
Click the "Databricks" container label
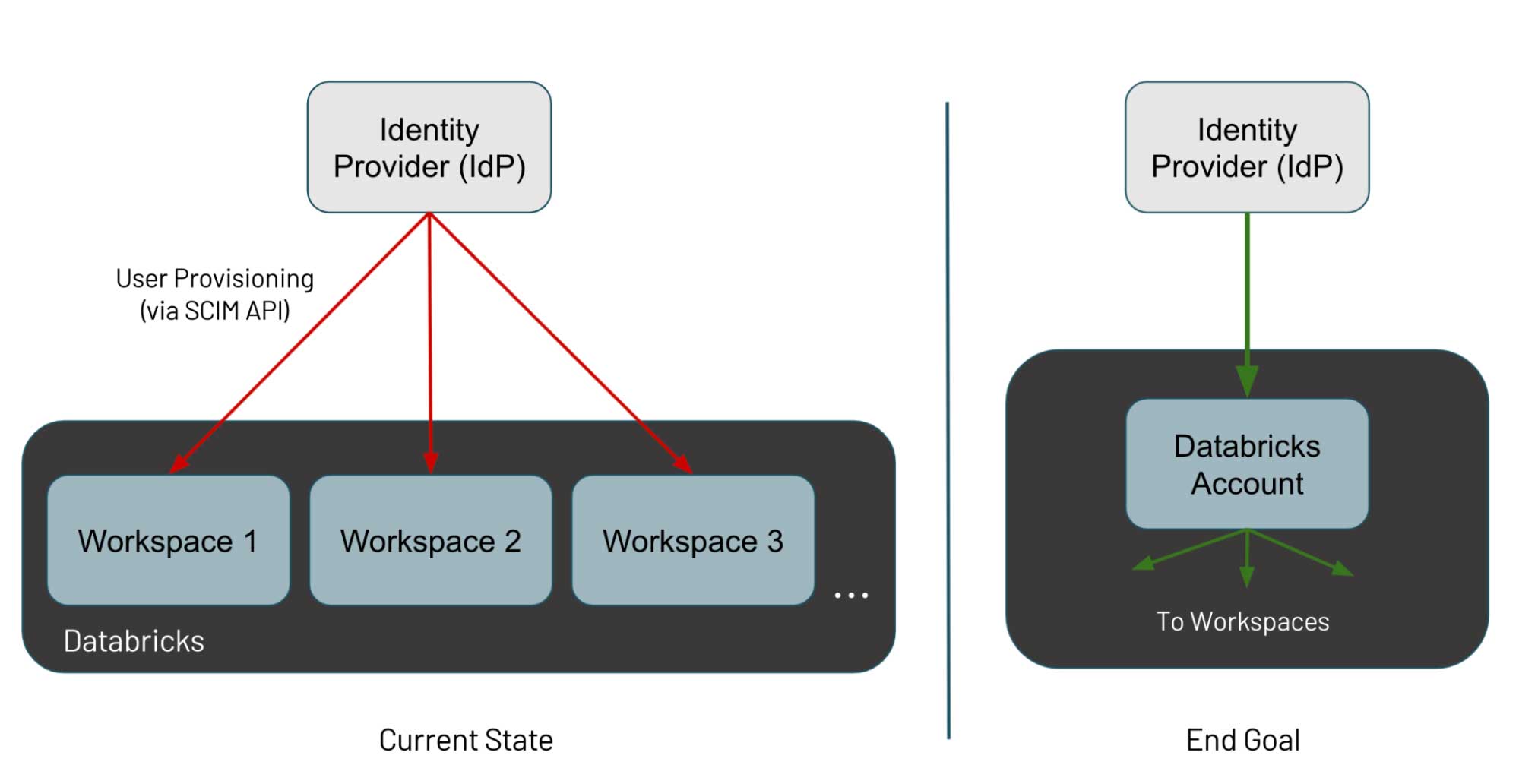coord(134,641)
